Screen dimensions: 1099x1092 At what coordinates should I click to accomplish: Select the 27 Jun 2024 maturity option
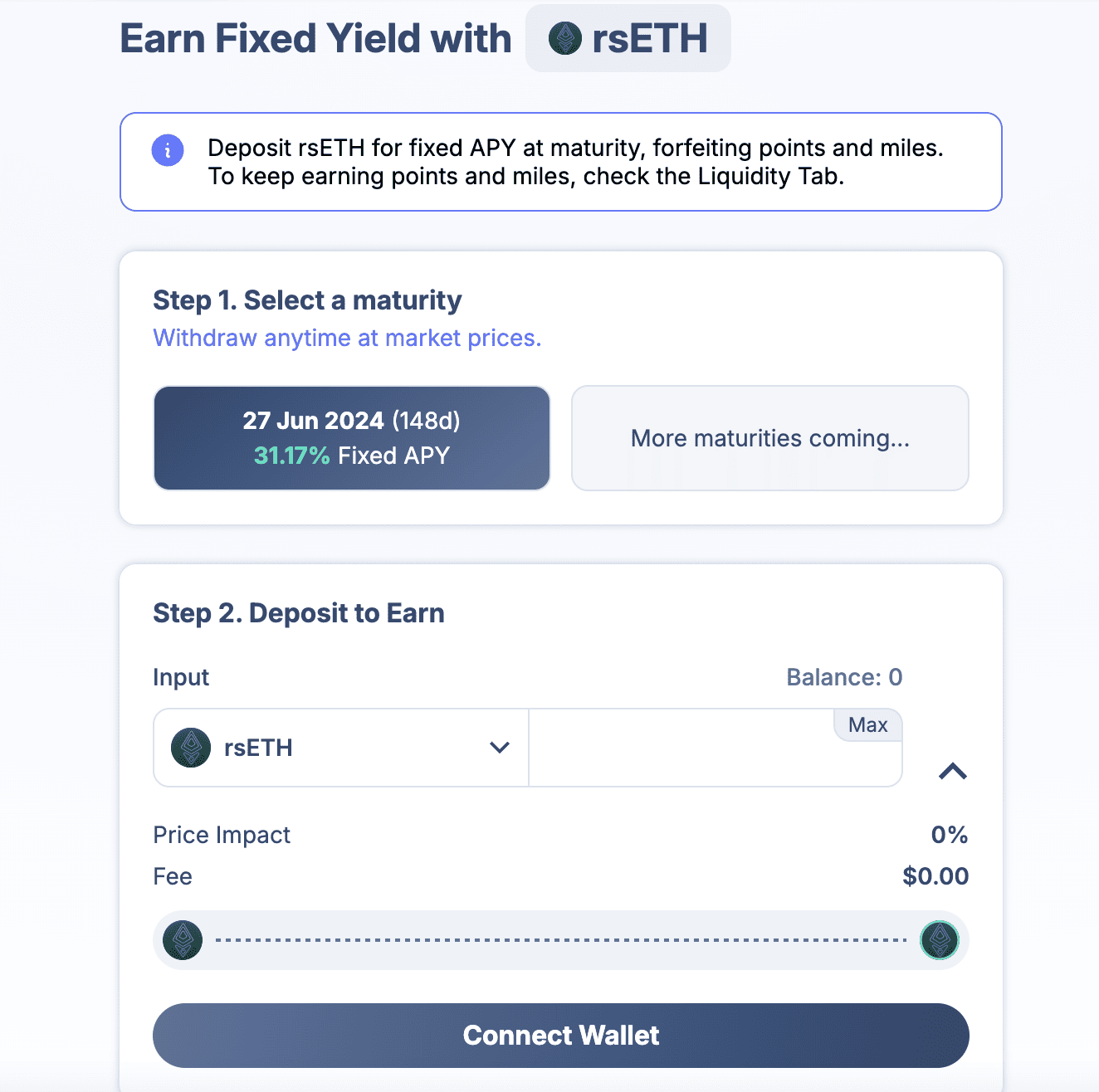352,438
